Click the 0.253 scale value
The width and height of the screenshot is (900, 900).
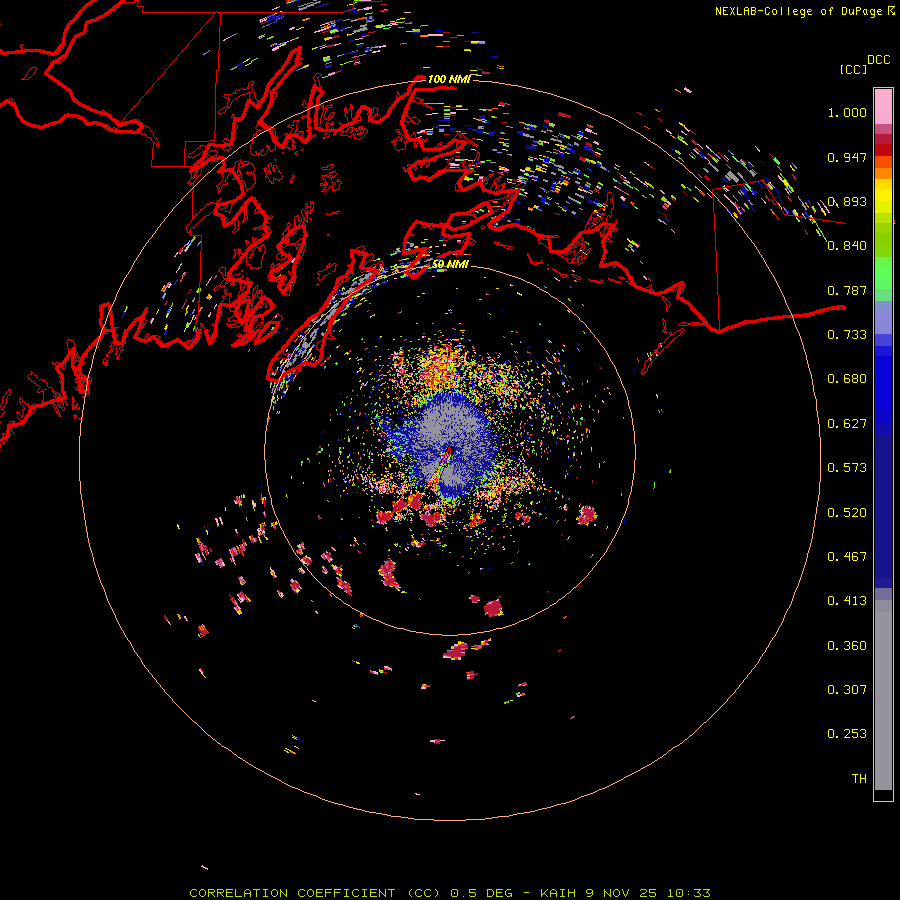(847, 734)
